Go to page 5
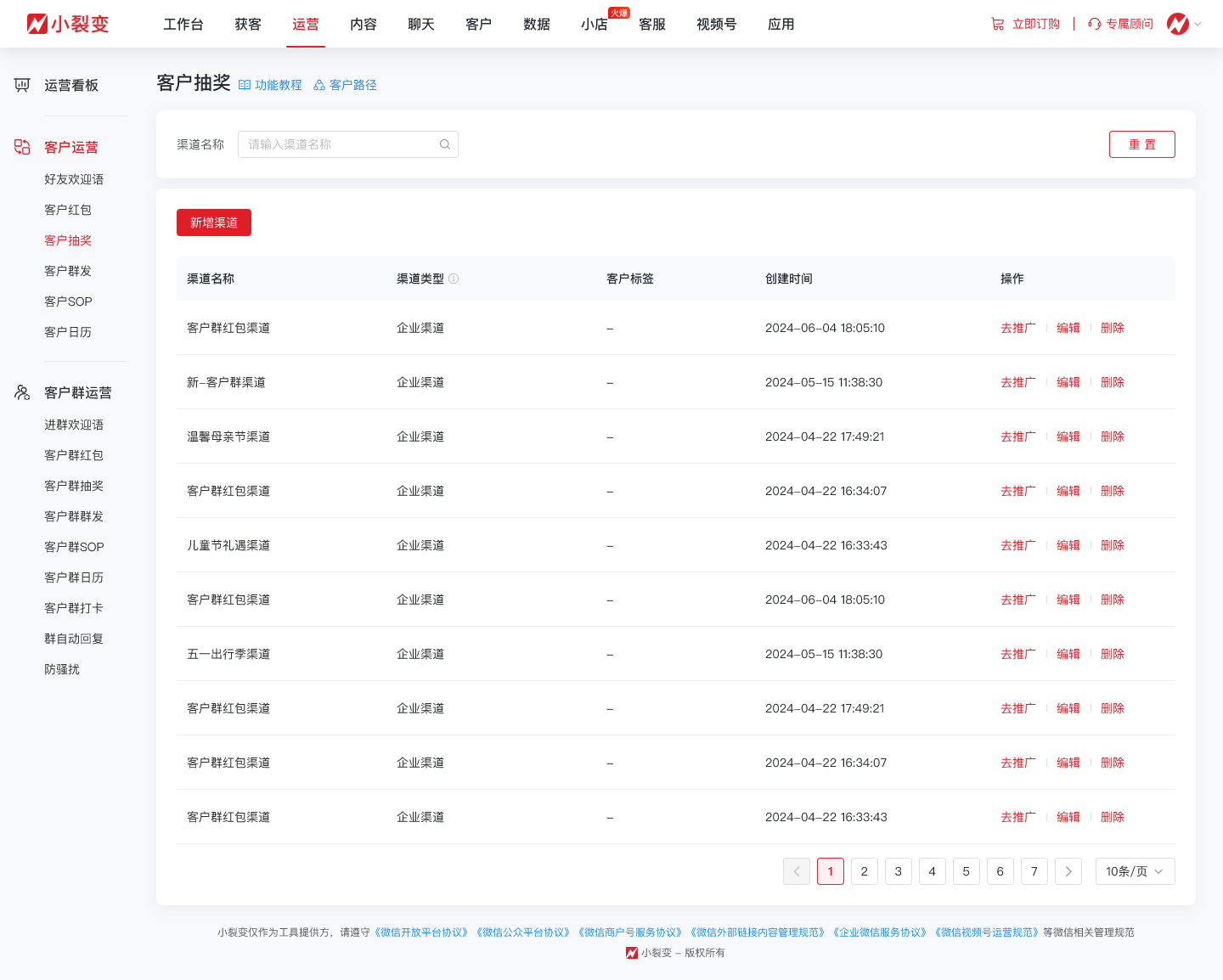 coord(967,871)
